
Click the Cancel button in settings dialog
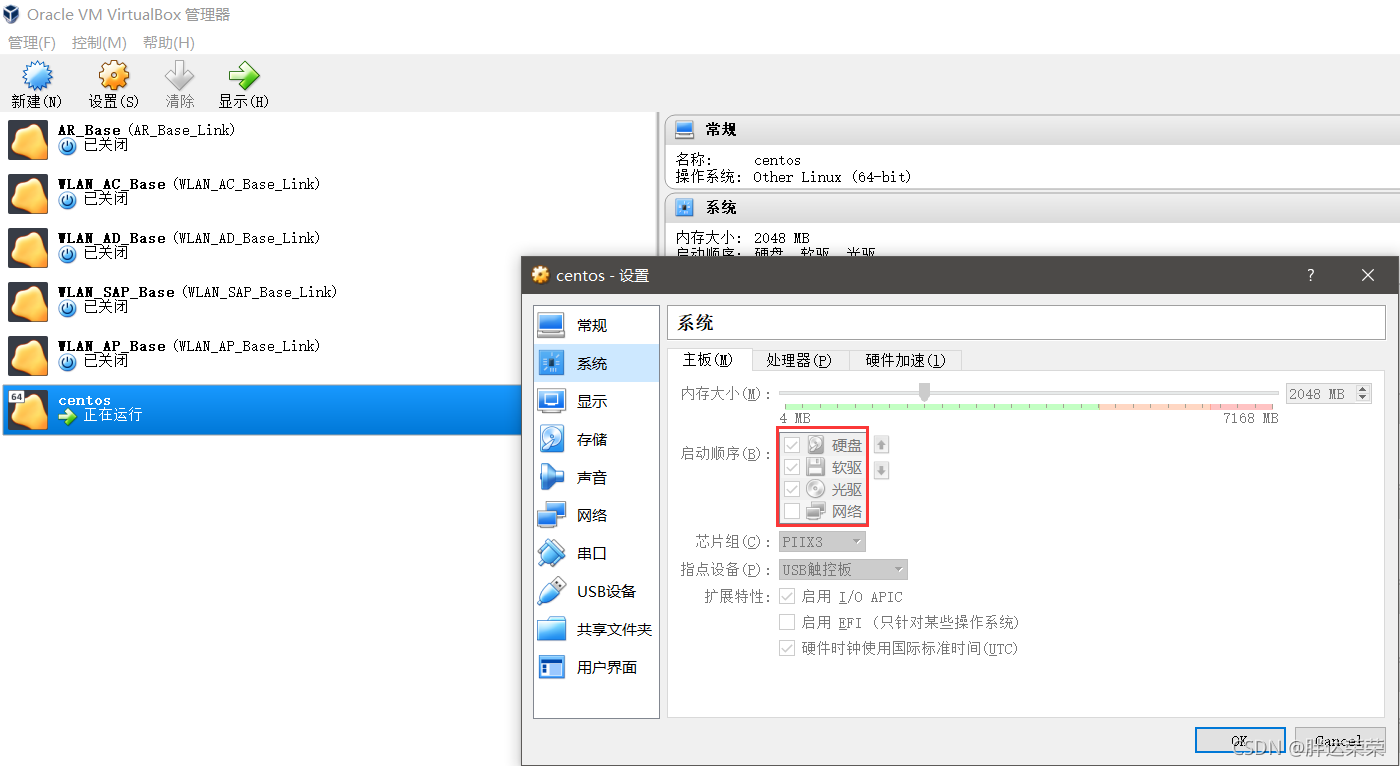[x=1340, y=741]
